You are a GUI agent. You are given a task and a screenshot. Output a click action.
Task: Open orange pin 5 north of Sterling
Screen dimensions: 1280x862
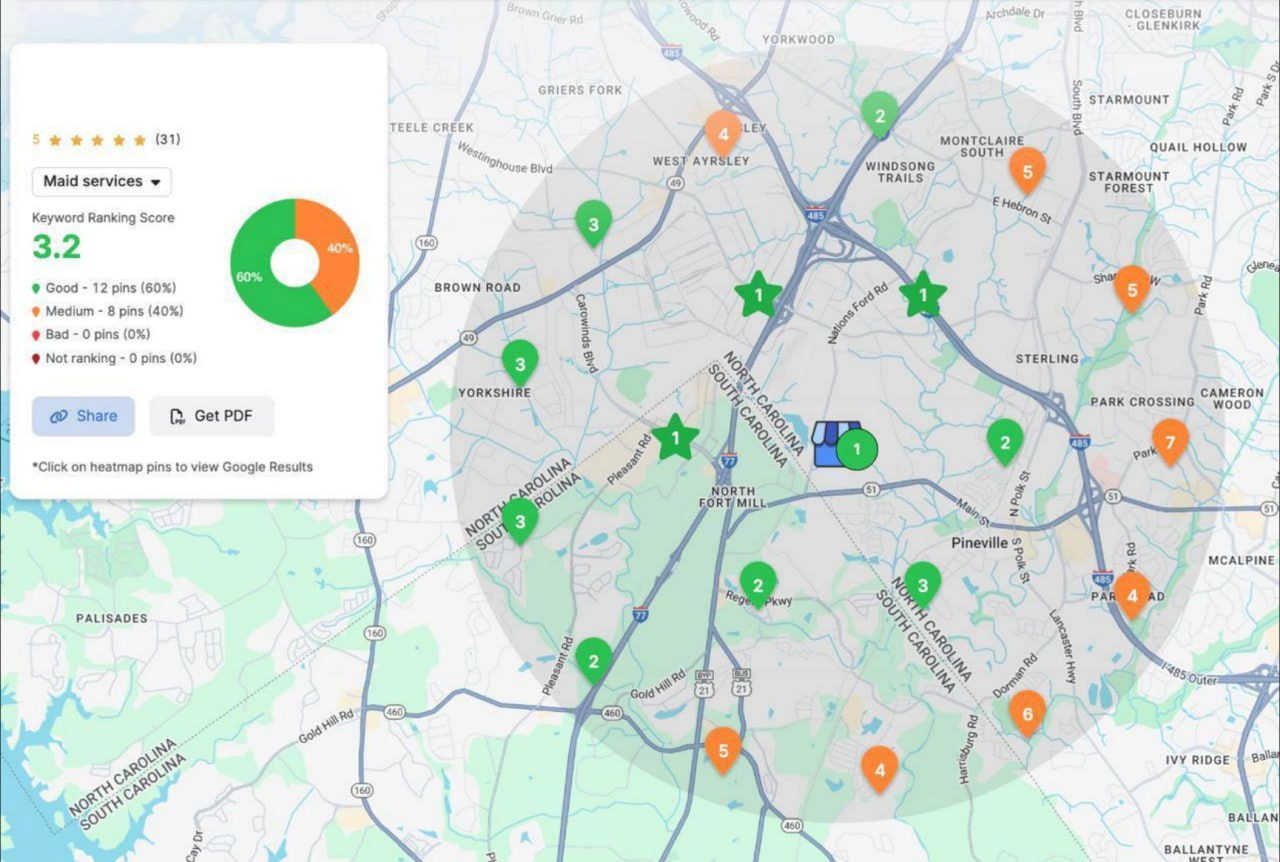click(1132, 288)
